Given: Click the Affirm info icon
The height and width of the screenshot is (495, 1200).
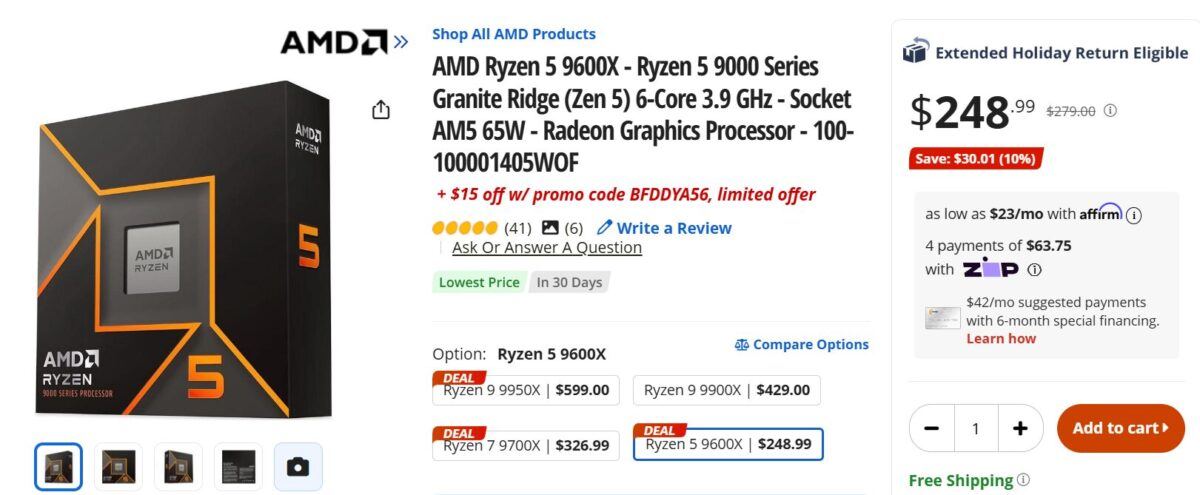Looking at the screenshot, I should [1134, 214].
